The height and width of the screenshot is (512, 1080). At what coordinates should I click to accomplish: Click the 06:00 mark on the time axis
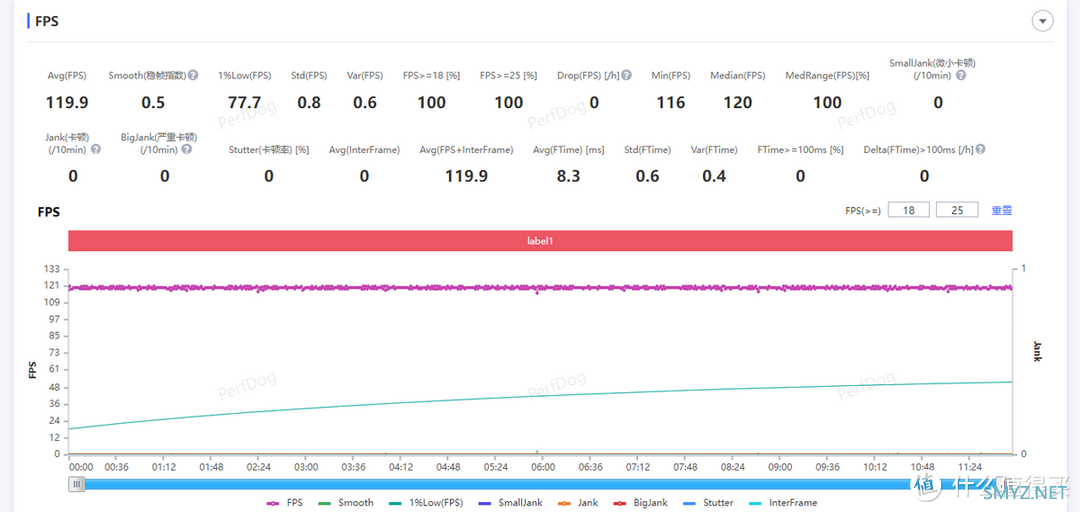[543, 467]
